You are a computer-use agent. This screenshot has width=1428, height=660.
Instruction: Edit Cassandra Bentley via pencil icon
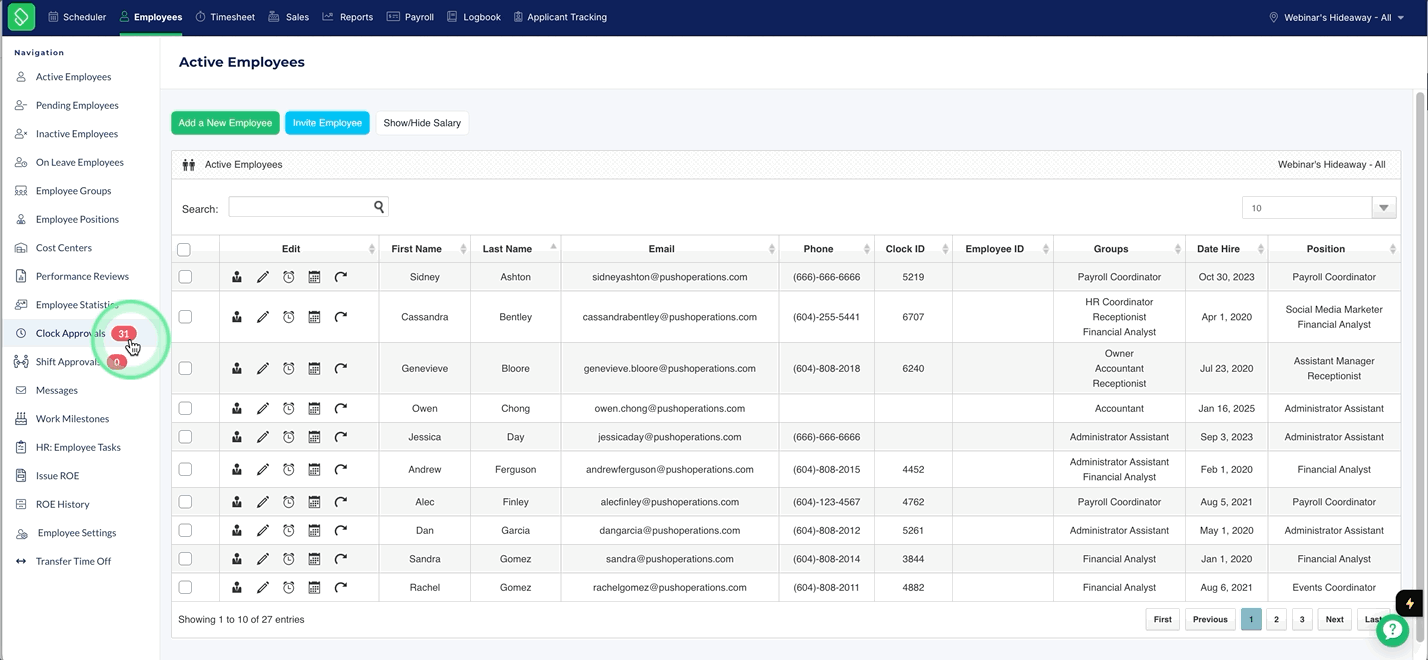(x=263, y=317)
